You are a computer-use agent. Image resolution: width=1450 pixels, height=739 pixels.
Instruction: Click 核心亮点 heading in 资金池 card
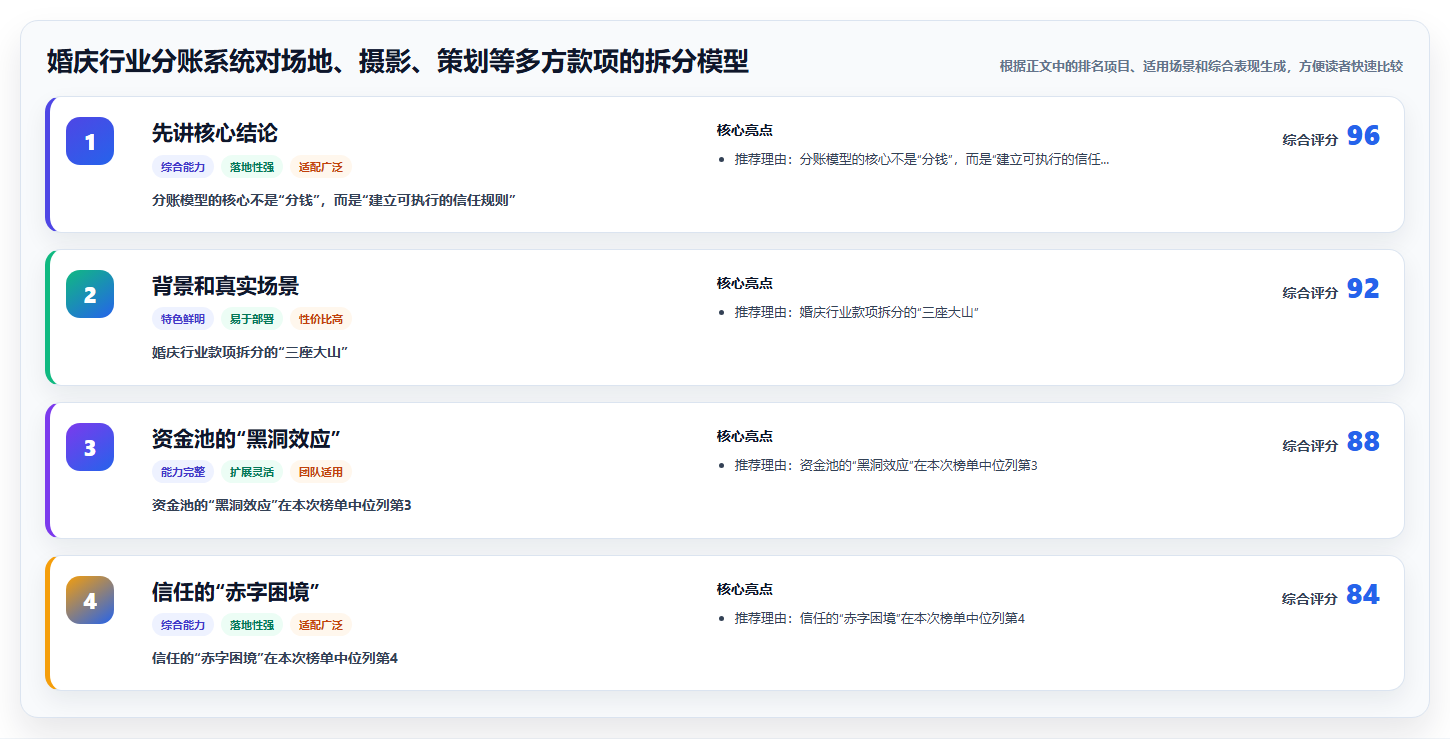[745, 436]
